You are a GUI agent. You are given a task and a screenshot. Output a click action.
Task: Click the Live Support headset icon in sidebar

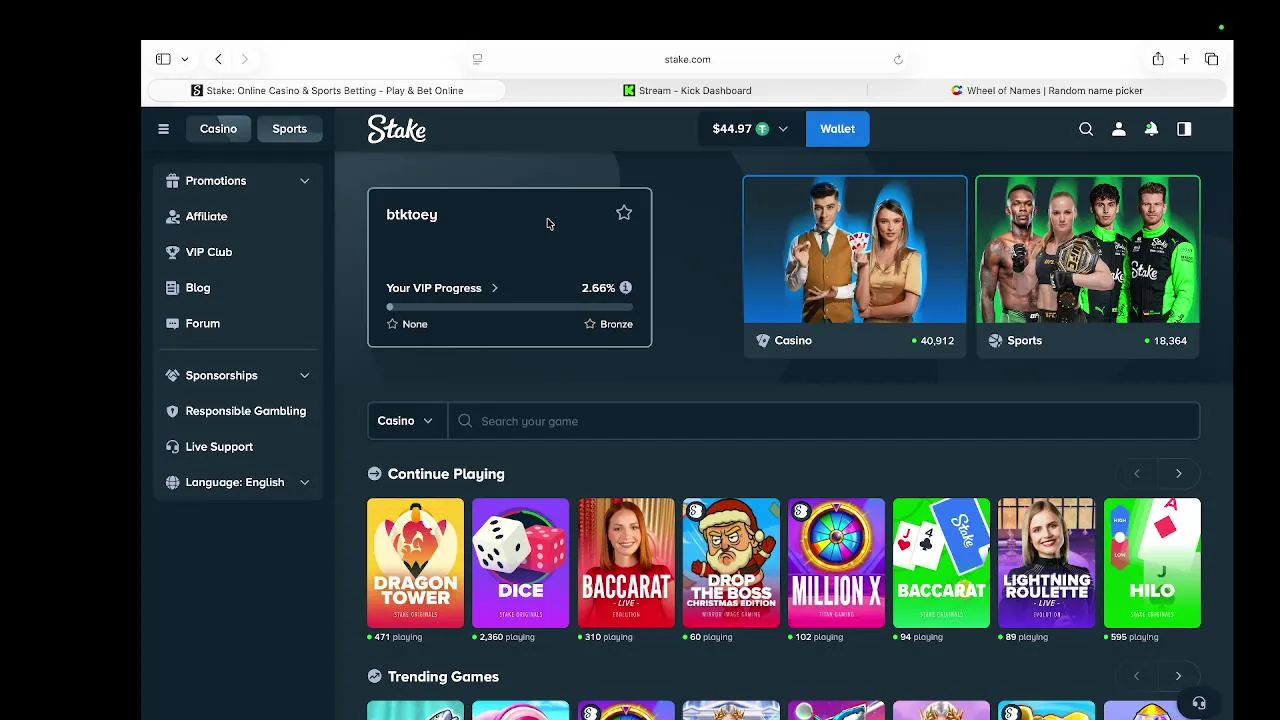coord(172,447)
